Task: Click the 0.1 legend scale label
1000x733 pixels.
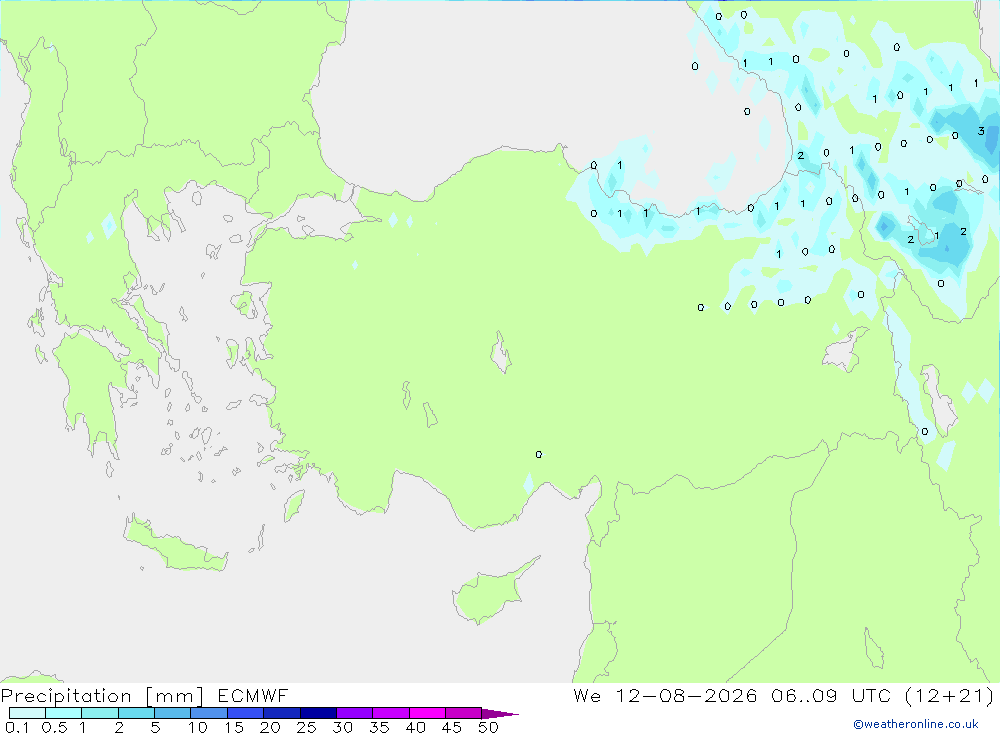Action: (x=17, y=727)
